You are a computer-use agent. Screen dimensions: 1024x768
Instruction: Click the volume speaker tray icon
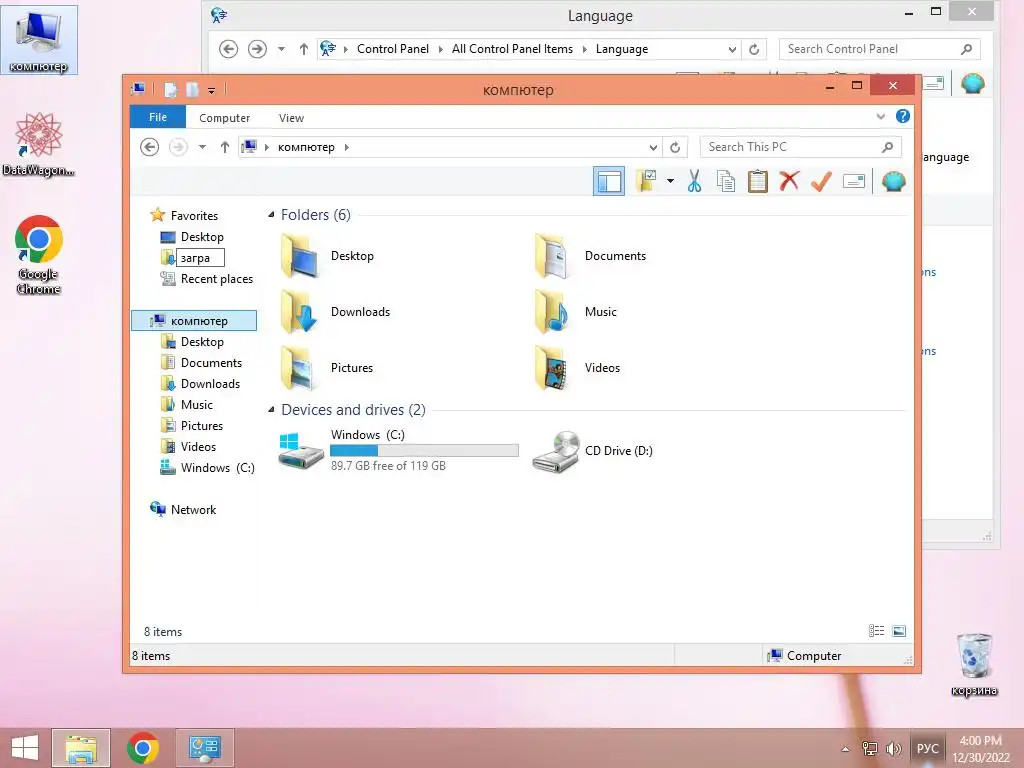893,749
